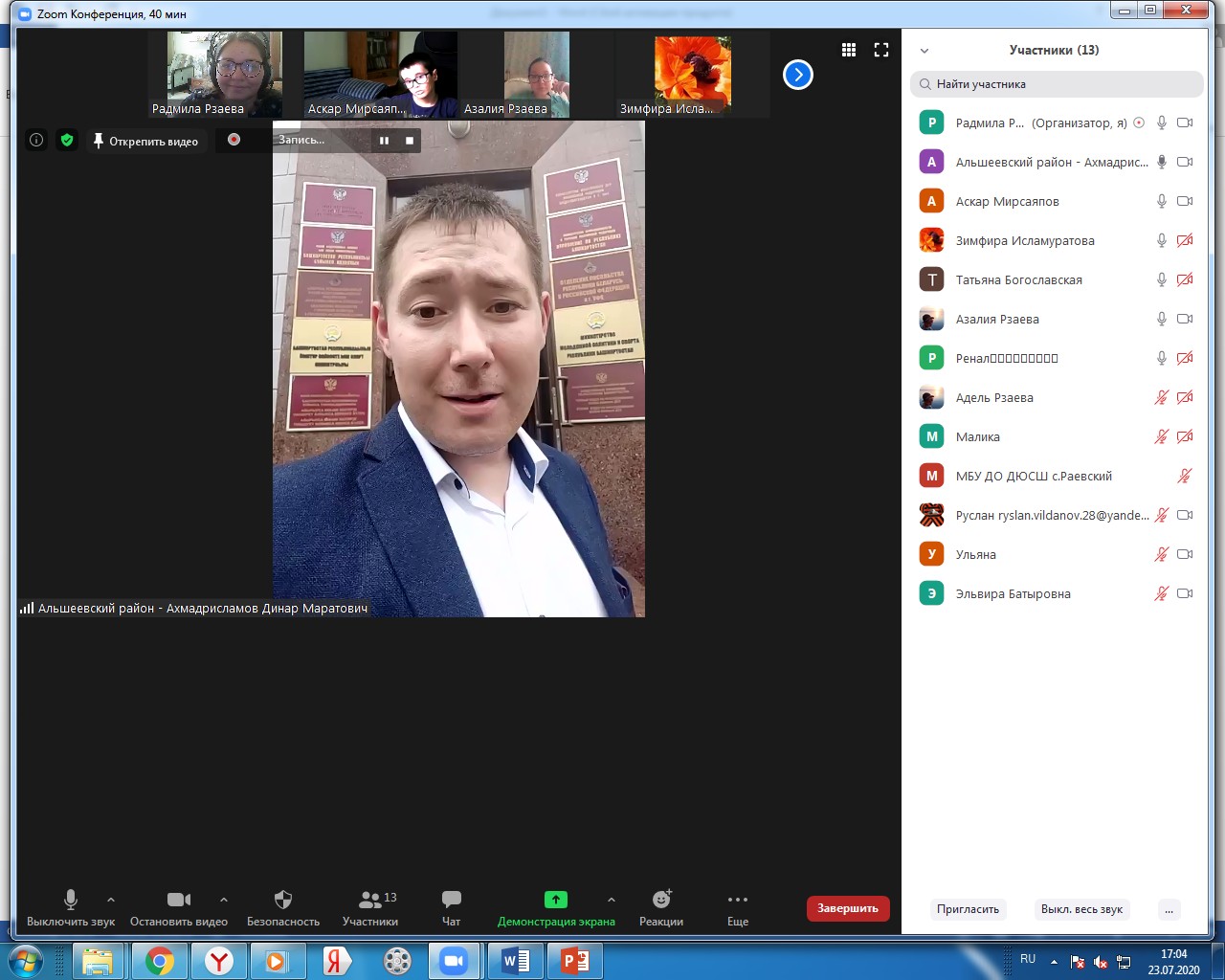The width and height of the screenshot is (1225, 980).
Task: Click the green encryption shield icon
Action: pos(67,140)
